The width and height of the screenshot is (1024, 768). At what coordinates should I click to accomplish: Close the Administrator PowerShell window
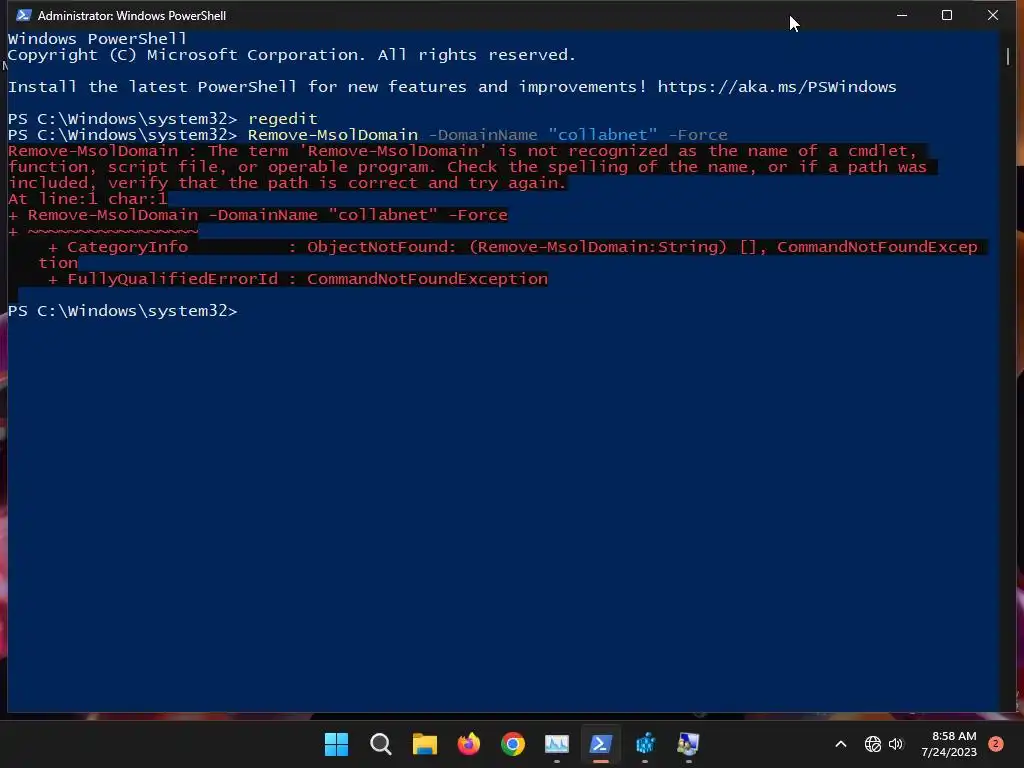(x=993, y=15)
